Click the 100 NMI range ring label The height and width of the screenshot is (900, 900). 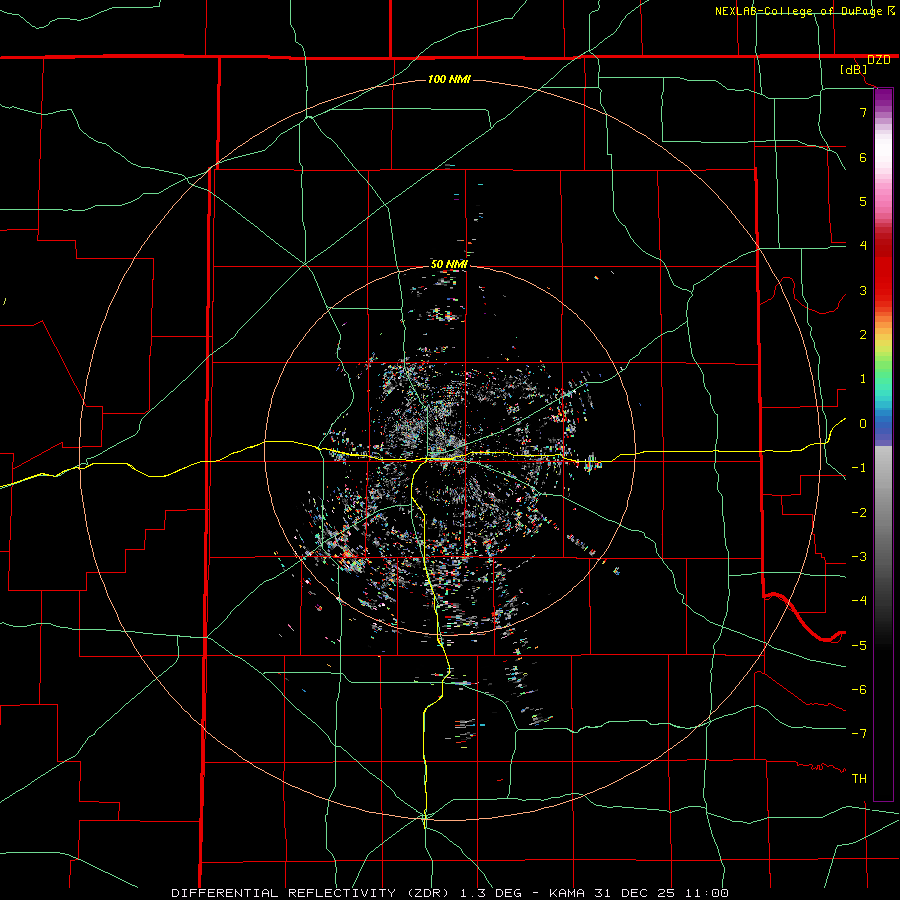click(449, 79)
